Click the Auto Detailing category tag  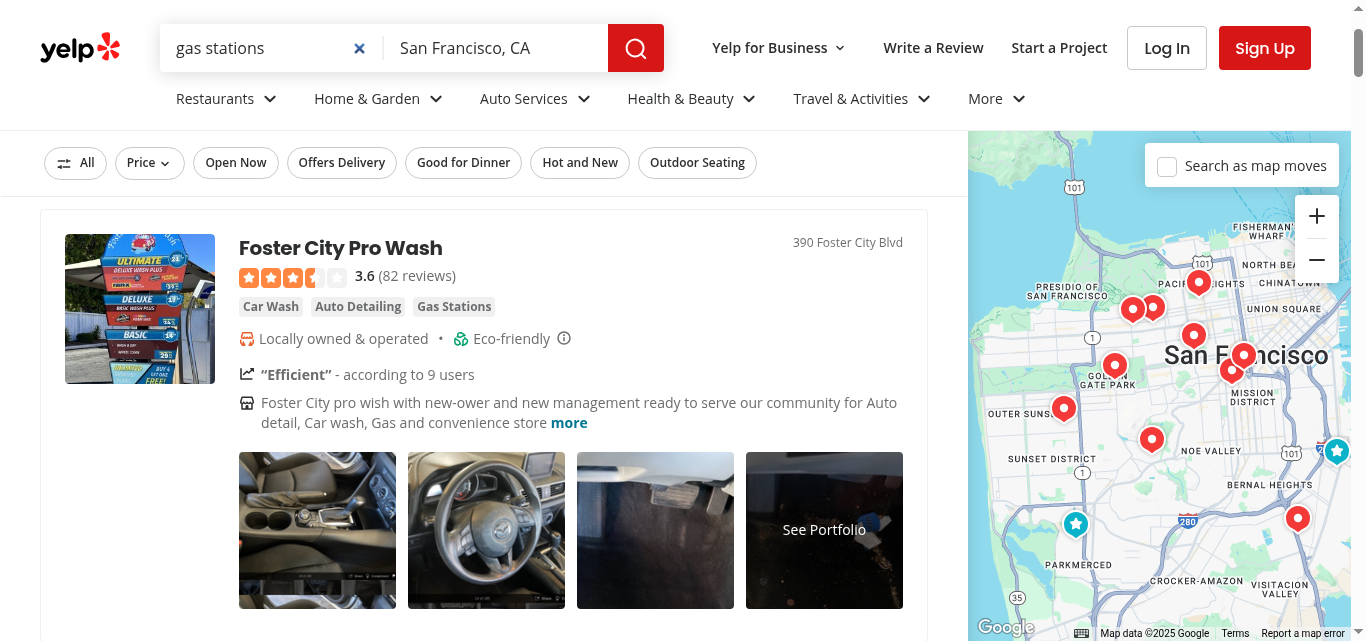[358, 307]
